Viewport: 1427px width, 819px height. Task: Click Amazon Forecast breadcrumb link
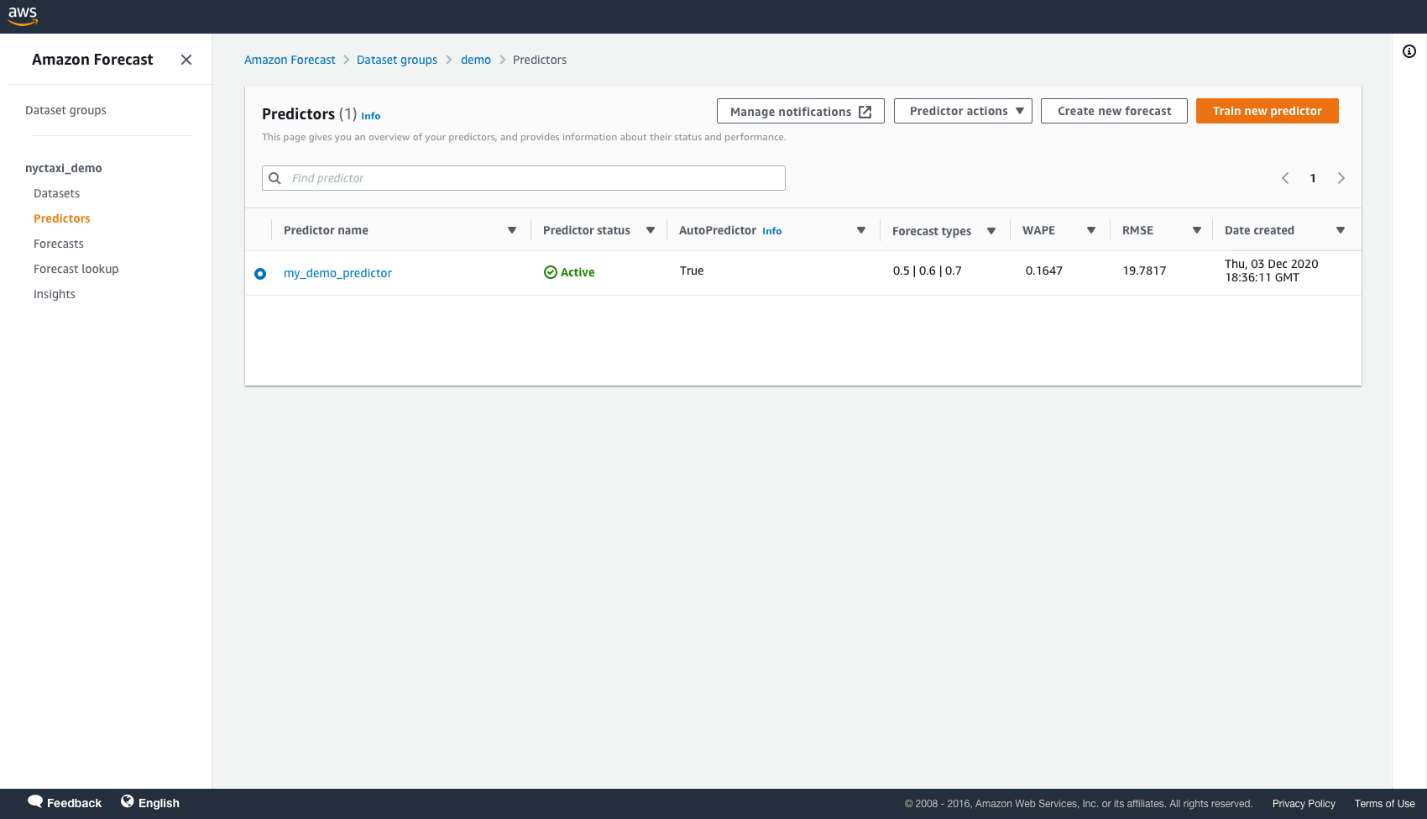tap(290, 60)
